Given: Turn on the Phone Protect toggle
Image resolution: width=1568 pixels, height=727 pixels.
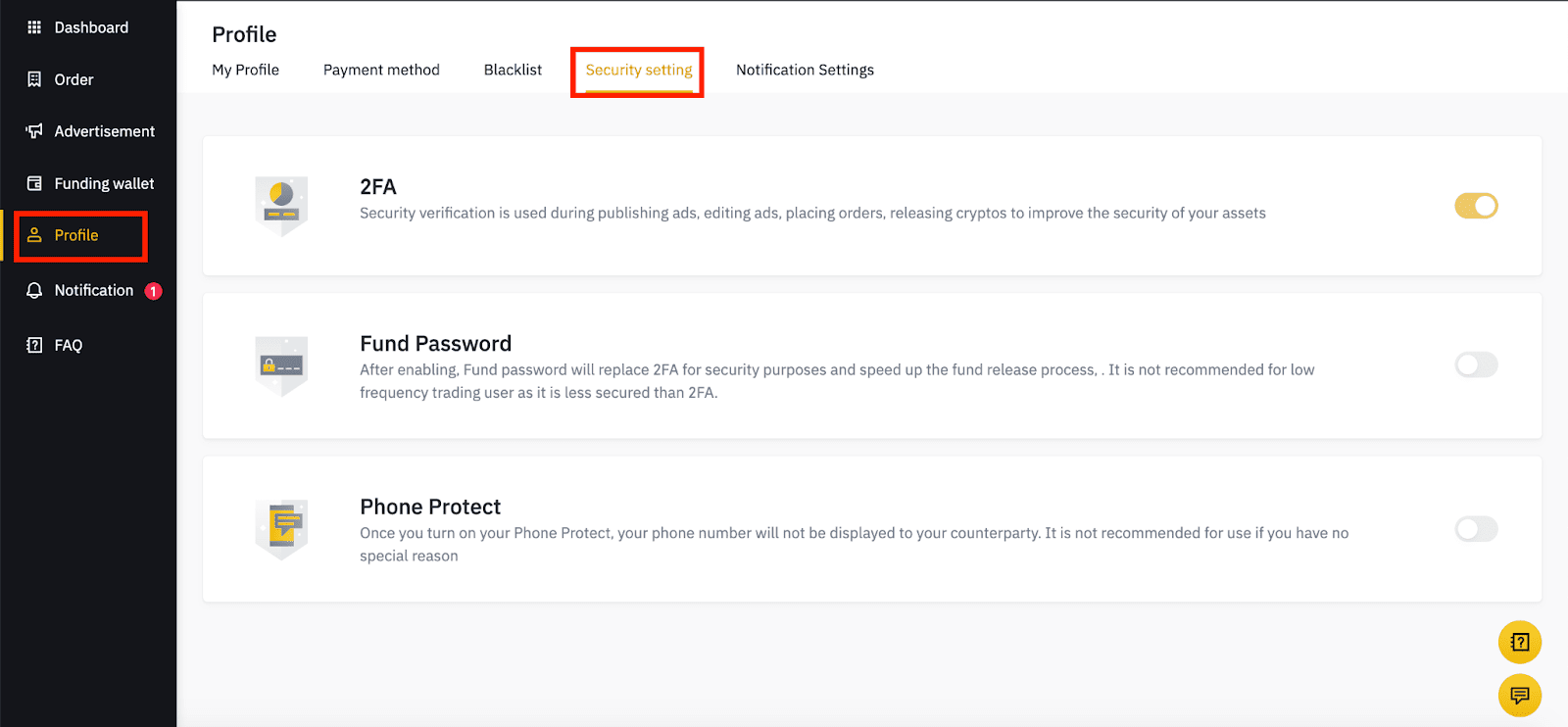Looking at the screenshot, I should click(1476, 529).
